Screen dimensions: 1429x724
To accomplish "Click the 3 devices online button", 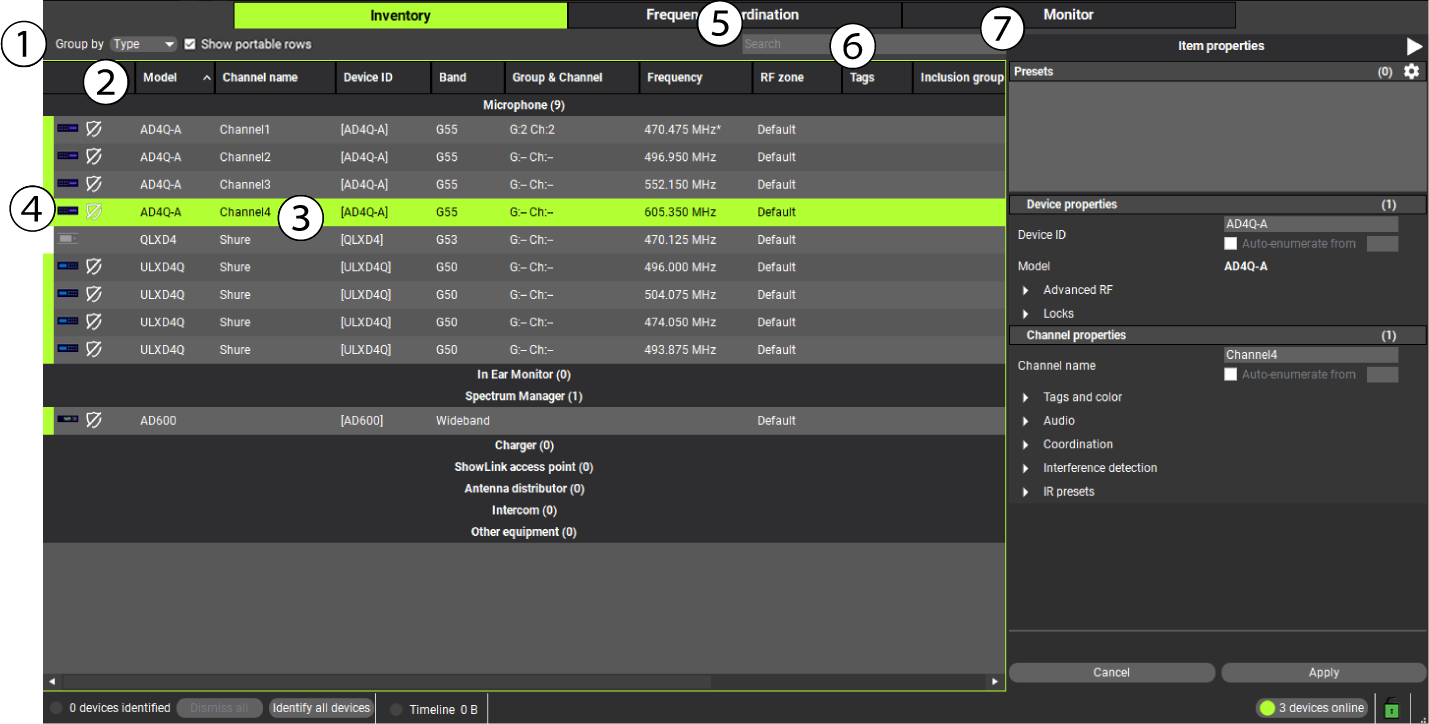I will pyautogui.click(x=1311, y=708).
